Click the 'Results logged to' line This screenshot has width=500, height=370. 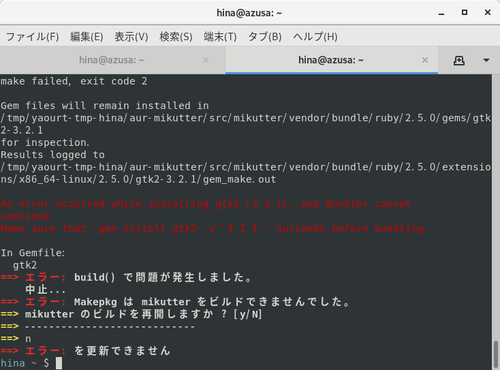(x=53, y=155)
